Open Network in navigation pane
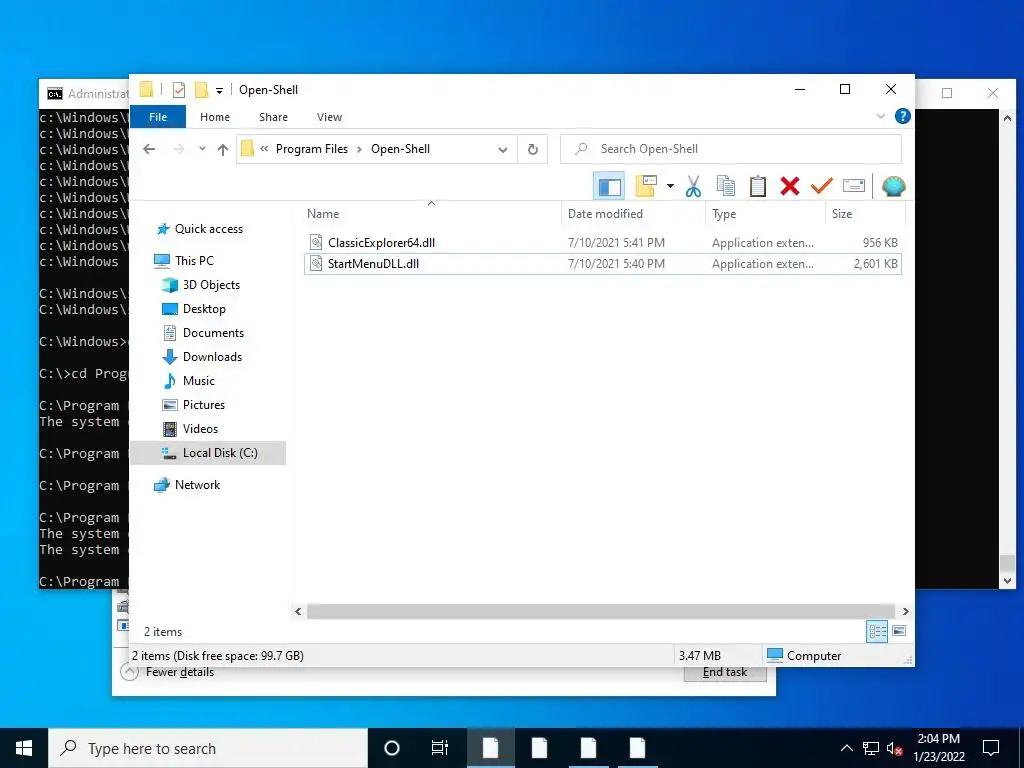Viewport: 1024px width, 768px height. (x=197, y=485)
